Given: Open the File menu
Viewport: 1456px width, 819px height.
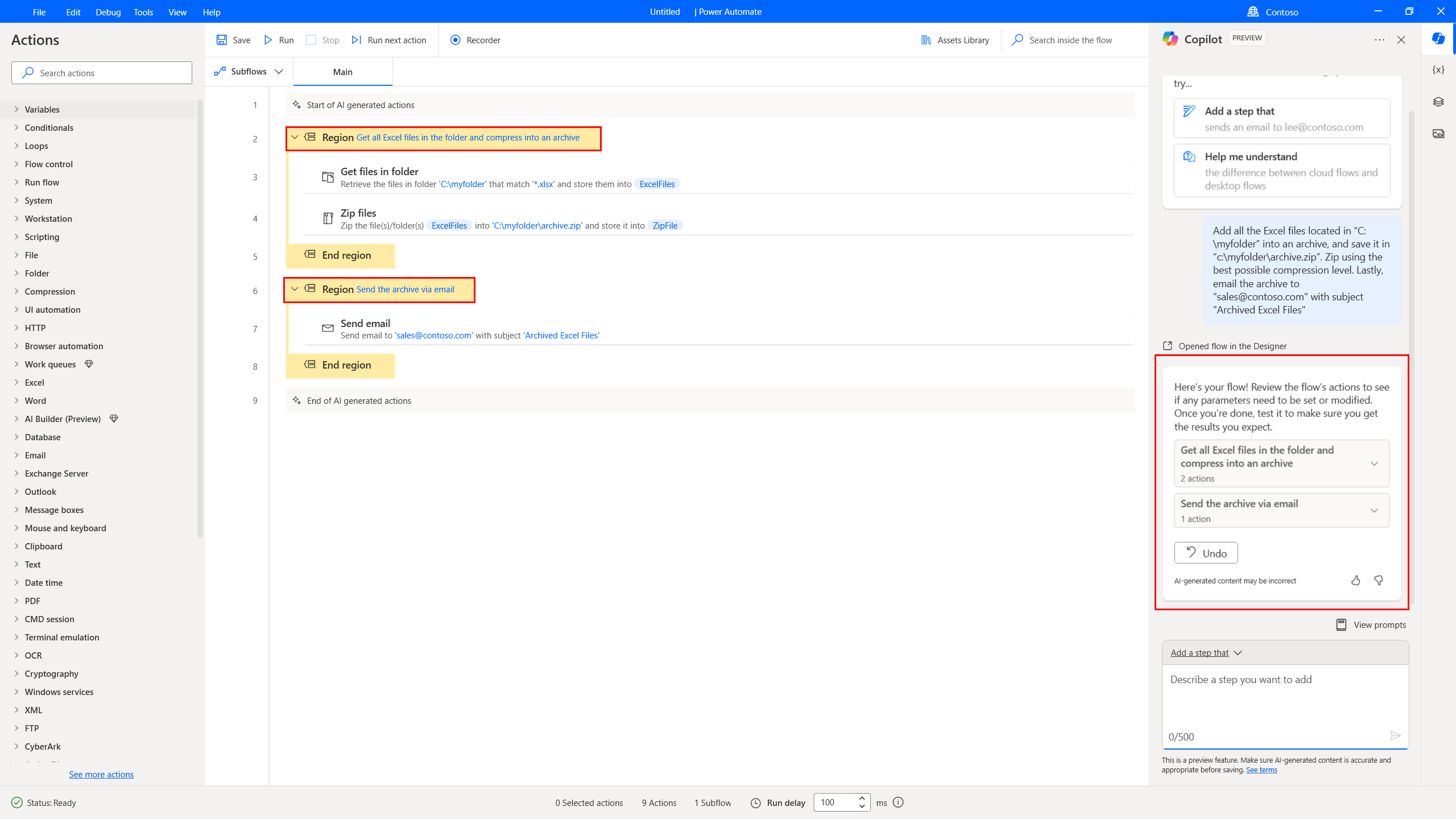Looking at the screenshot, I should (x=40, y=12).
